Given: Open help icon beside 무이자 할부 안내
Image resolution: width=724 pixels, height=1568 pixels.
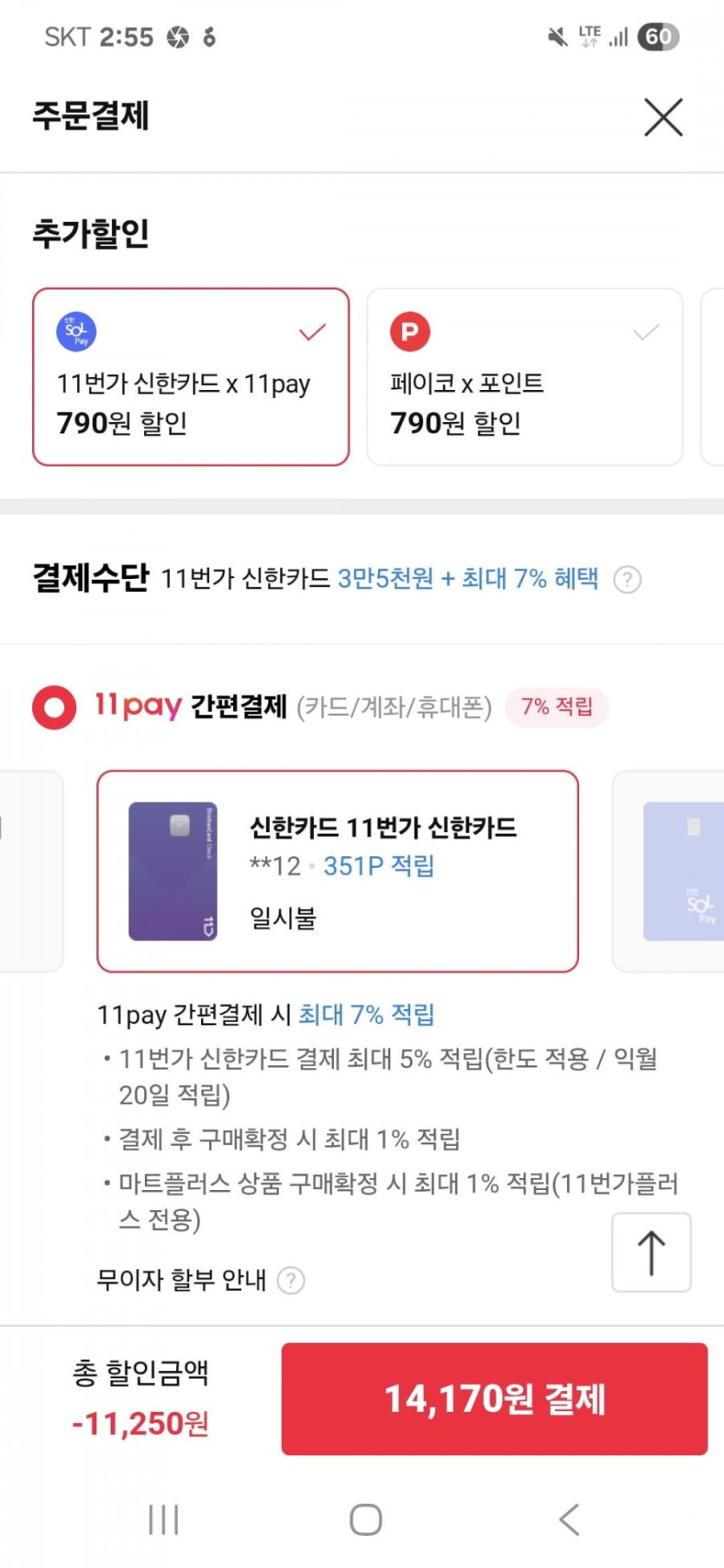Looking at the screenshot, I should coord(290,1280).
